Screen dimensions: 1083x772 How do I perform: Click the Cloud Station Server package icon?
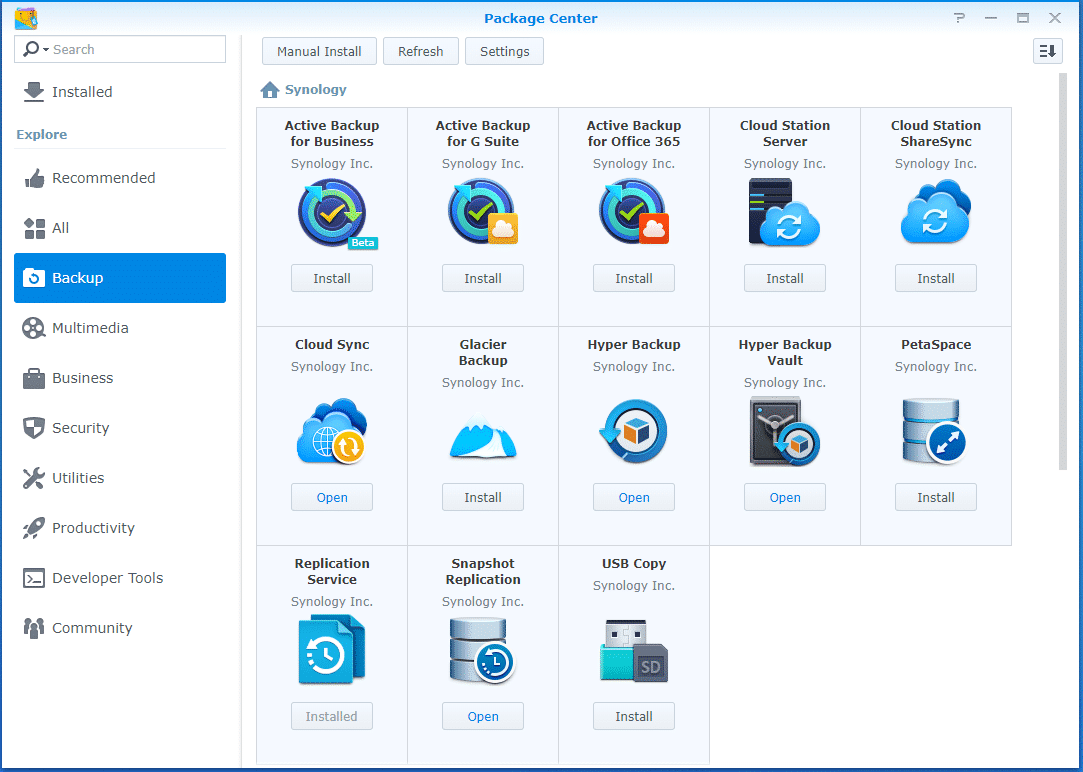(784, 212)
